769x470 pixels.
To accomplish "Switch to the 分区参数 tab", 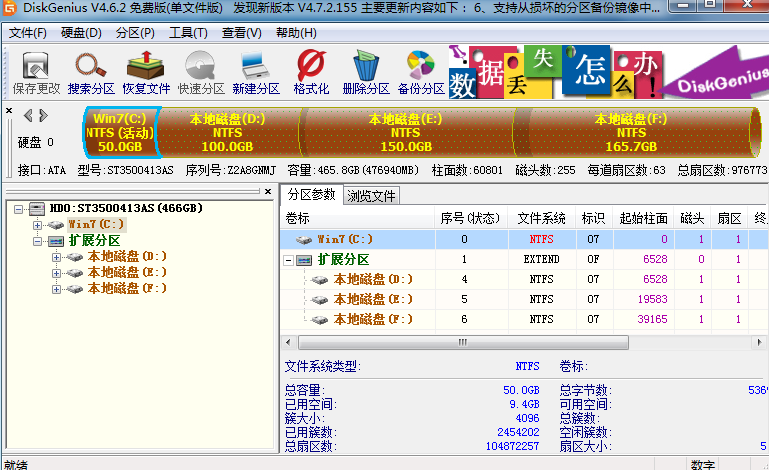I will click(x=311, y=194).
